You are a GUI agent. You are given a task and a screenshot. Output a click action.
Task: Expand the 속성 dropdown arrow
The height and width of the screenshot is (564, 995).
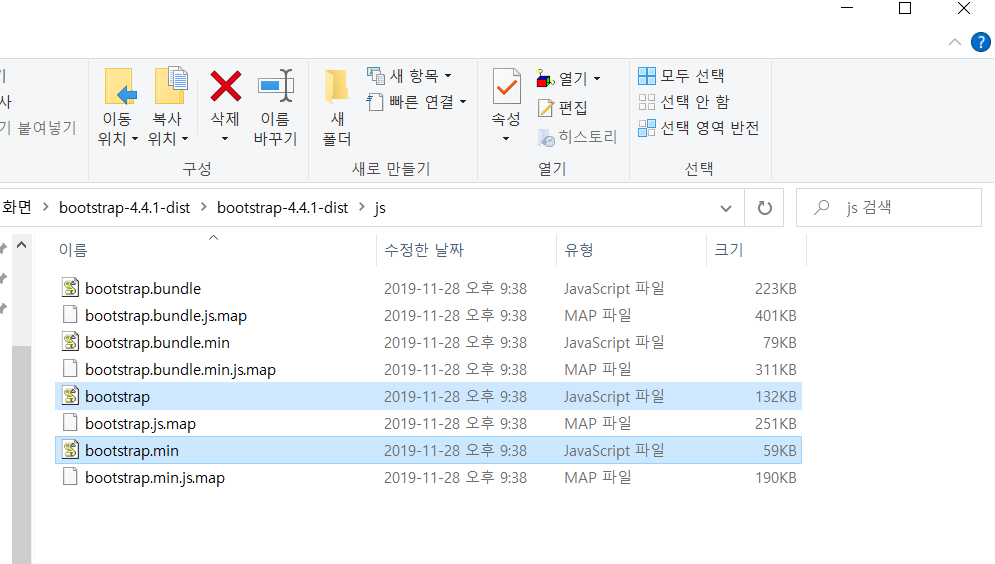click(x=506, y=139)
